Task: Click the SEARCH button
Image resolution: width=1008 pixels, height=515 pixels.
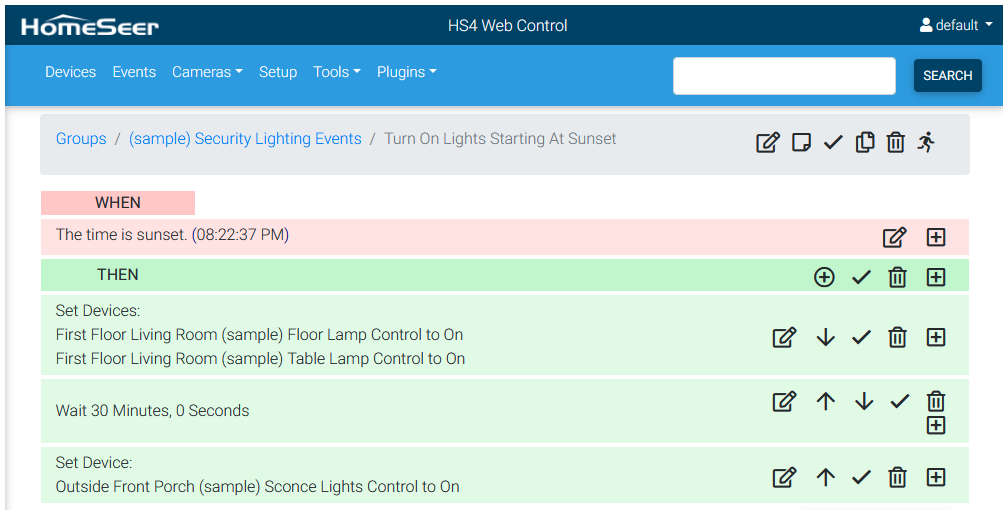Action: (947, 76)
